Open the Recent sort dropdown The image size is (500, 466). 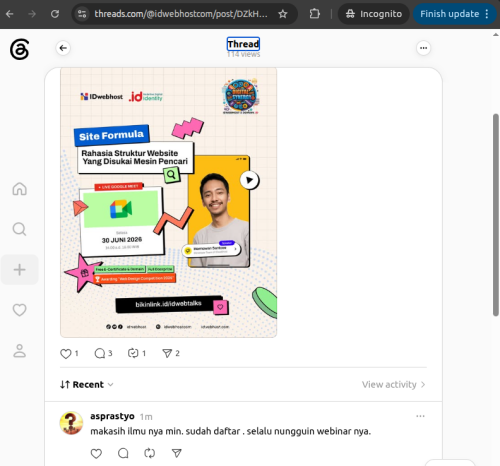click(87, 384)
